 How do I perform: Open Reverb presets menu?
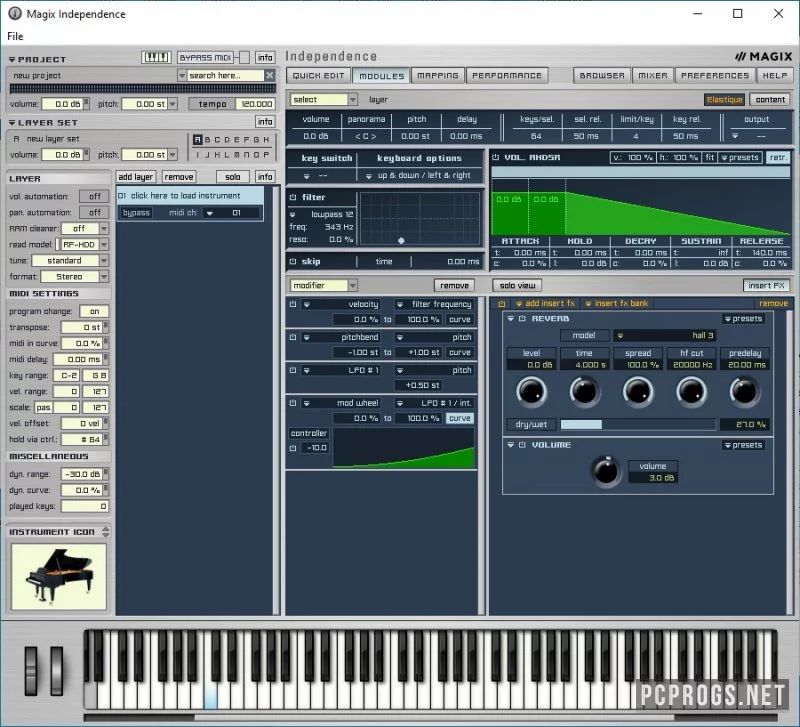(x=743, y=318)
